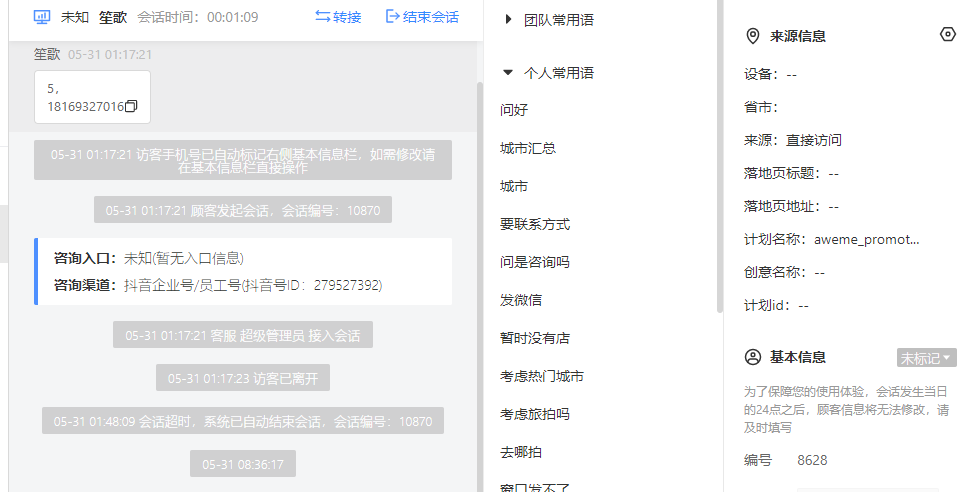The image size is (964, 492).
Task: Copy the phone number 18169327016 icon
Action: [131, 106]
